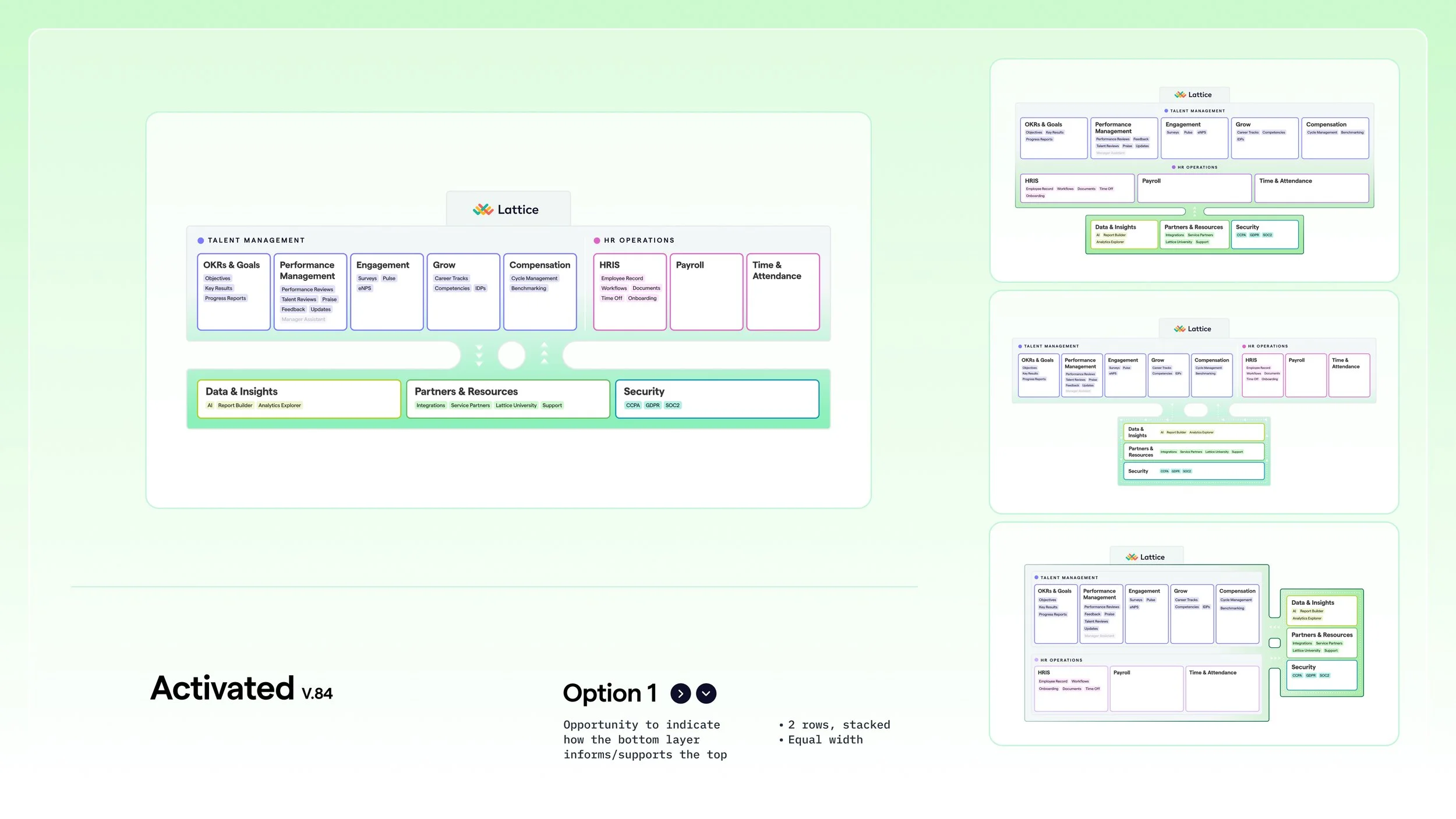Click the upward arrows right of center circle
Viewport: 1456px width, 819px height.
(x=544, y=353)
